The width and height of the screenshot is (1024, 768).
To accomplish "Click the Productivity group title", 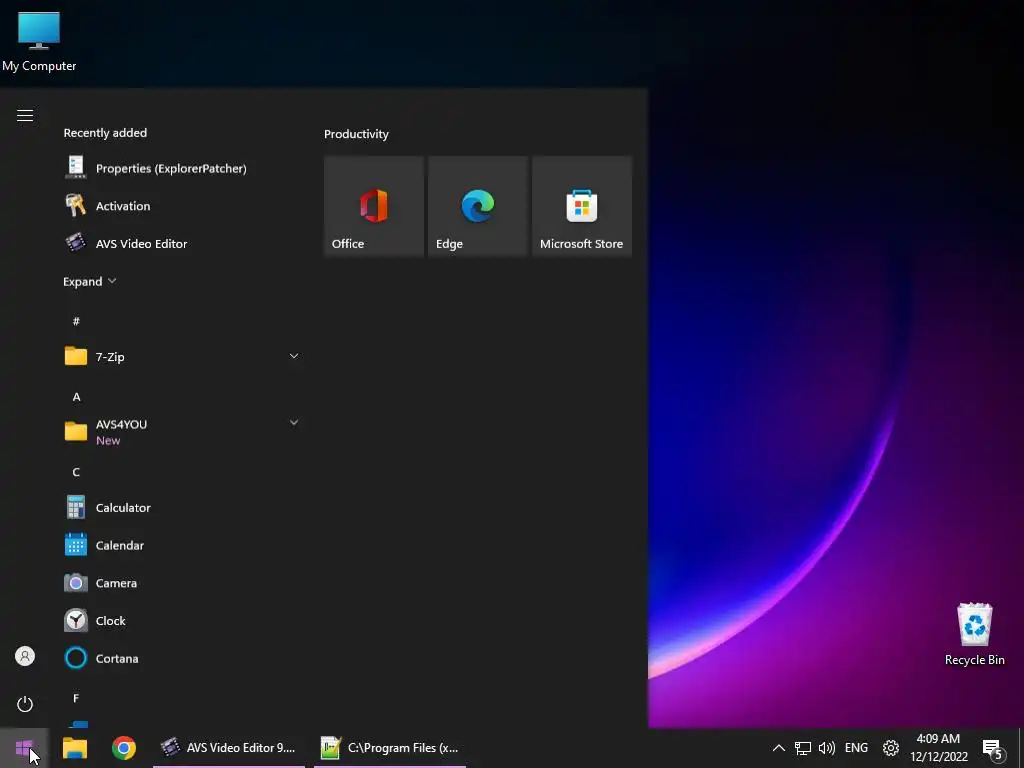I will tap(356, 134).
